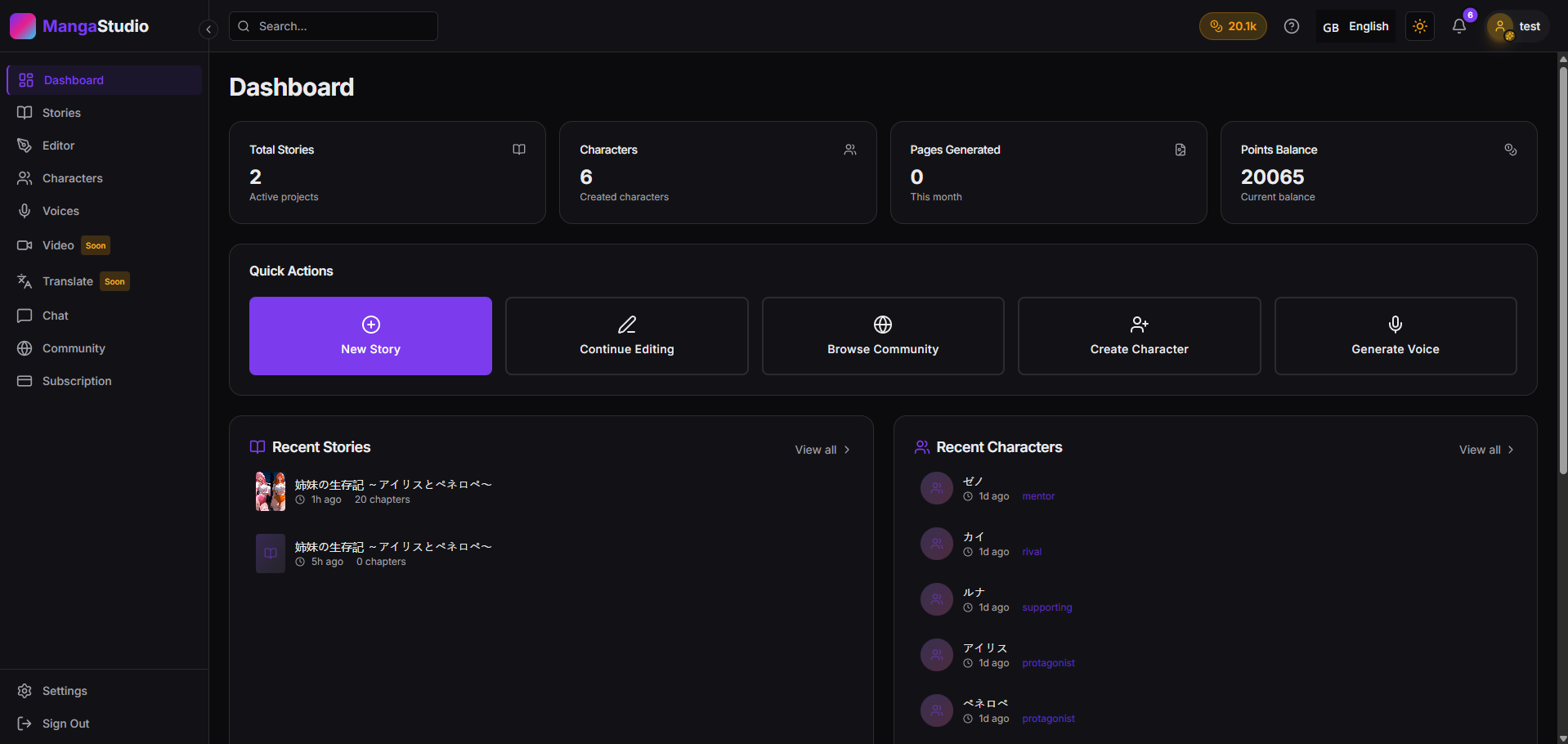Click the Total Stories book icon
Viewport: 1568px width, 744px height.
(x=519, y=150)
